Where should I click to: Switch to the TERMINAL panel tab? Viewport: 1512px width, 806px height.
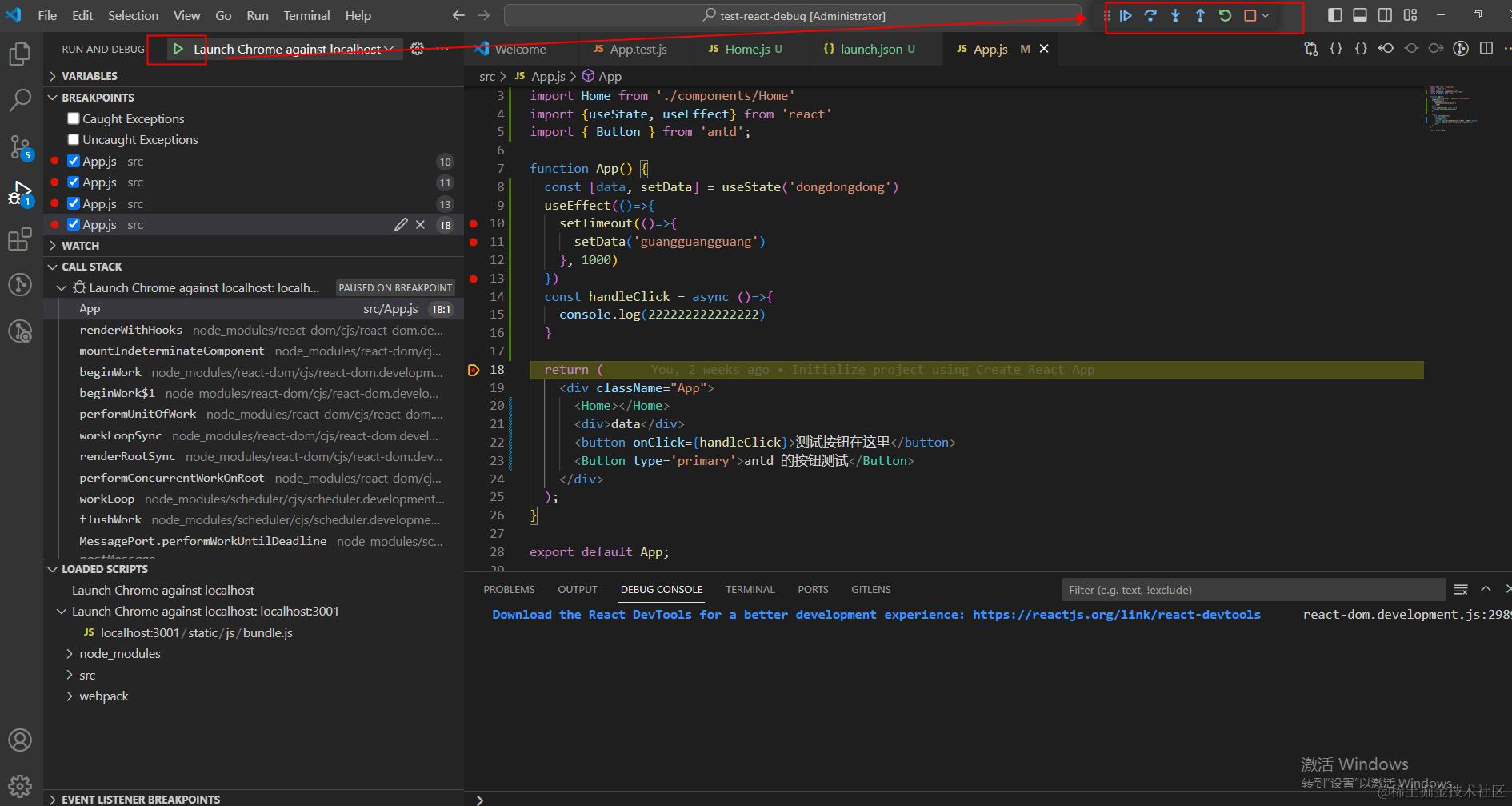[750, 589]
